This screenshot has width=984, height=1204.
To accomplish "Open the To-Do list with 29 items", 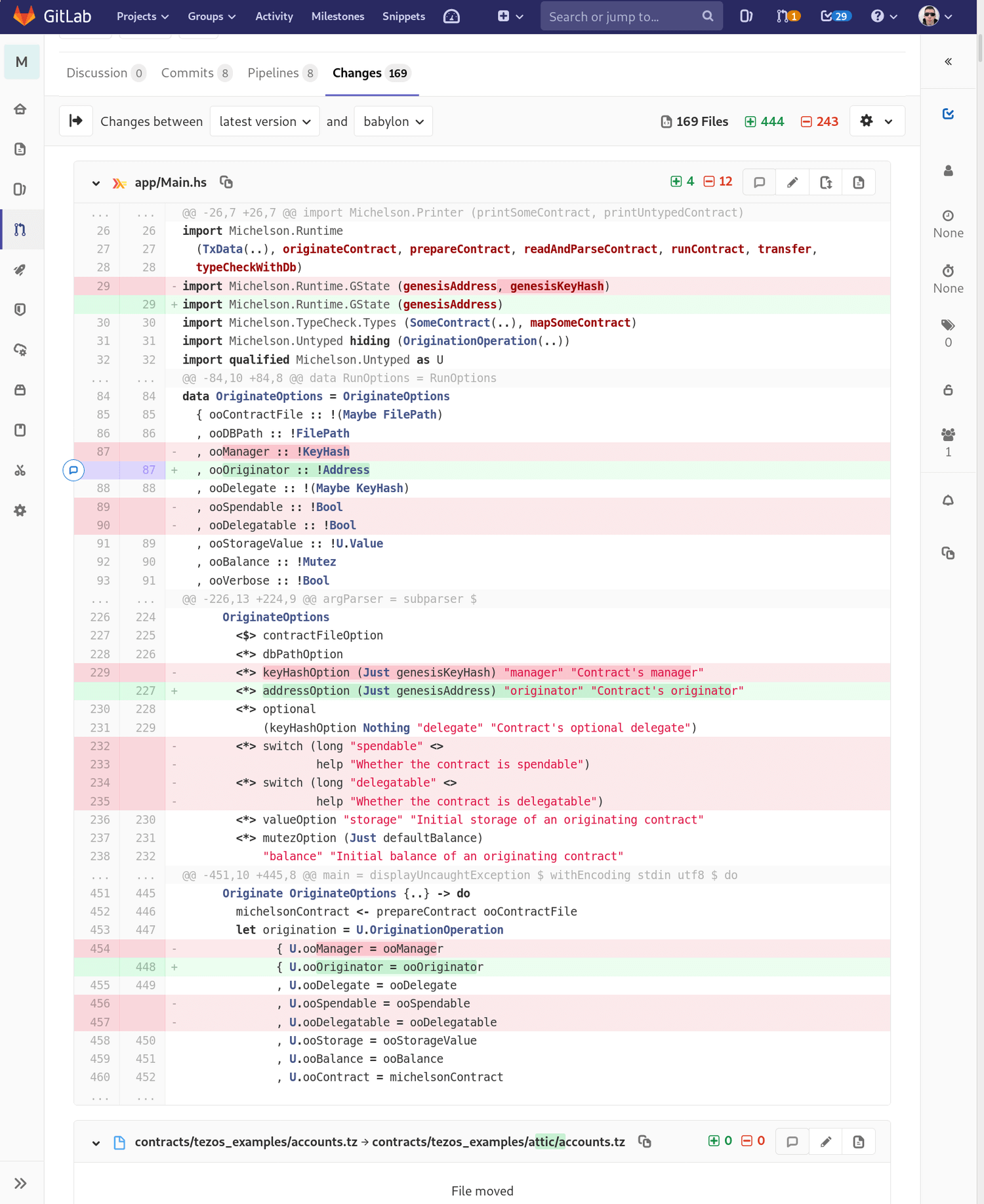I will 835,16.
